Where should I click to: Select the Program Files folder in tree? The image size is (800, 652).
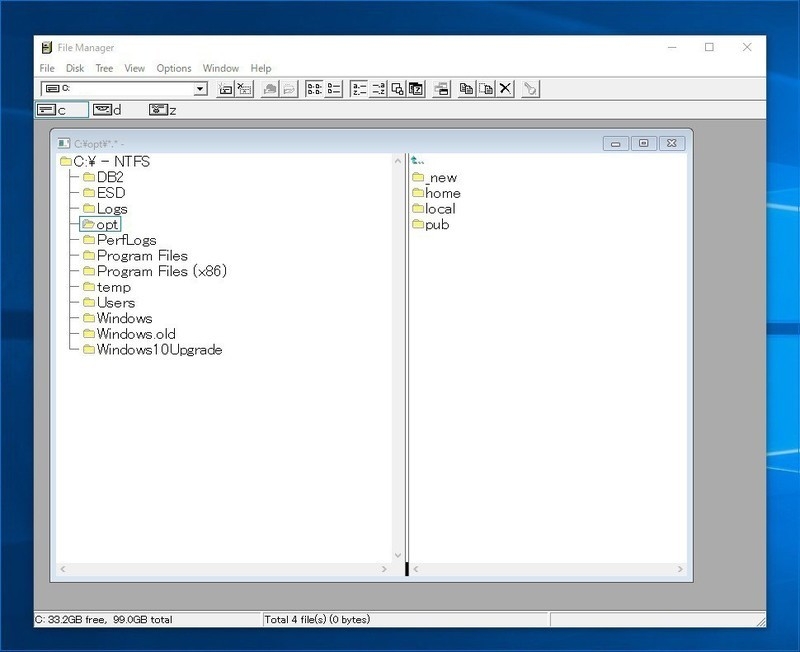[x=135, y=256]
